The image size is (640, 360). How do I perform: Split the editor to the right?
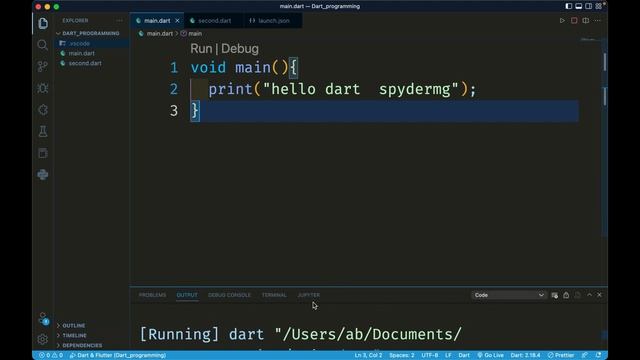click(x=586, y=20)
